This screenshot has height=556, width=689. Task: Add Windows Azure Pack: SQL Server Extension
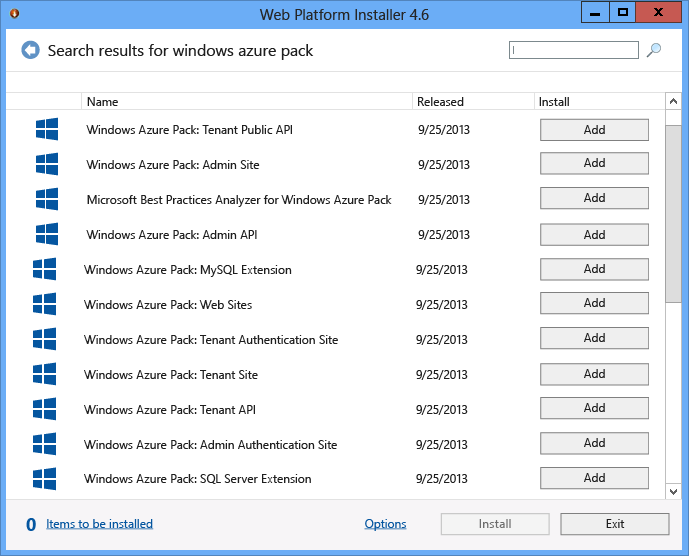(594, 478)
